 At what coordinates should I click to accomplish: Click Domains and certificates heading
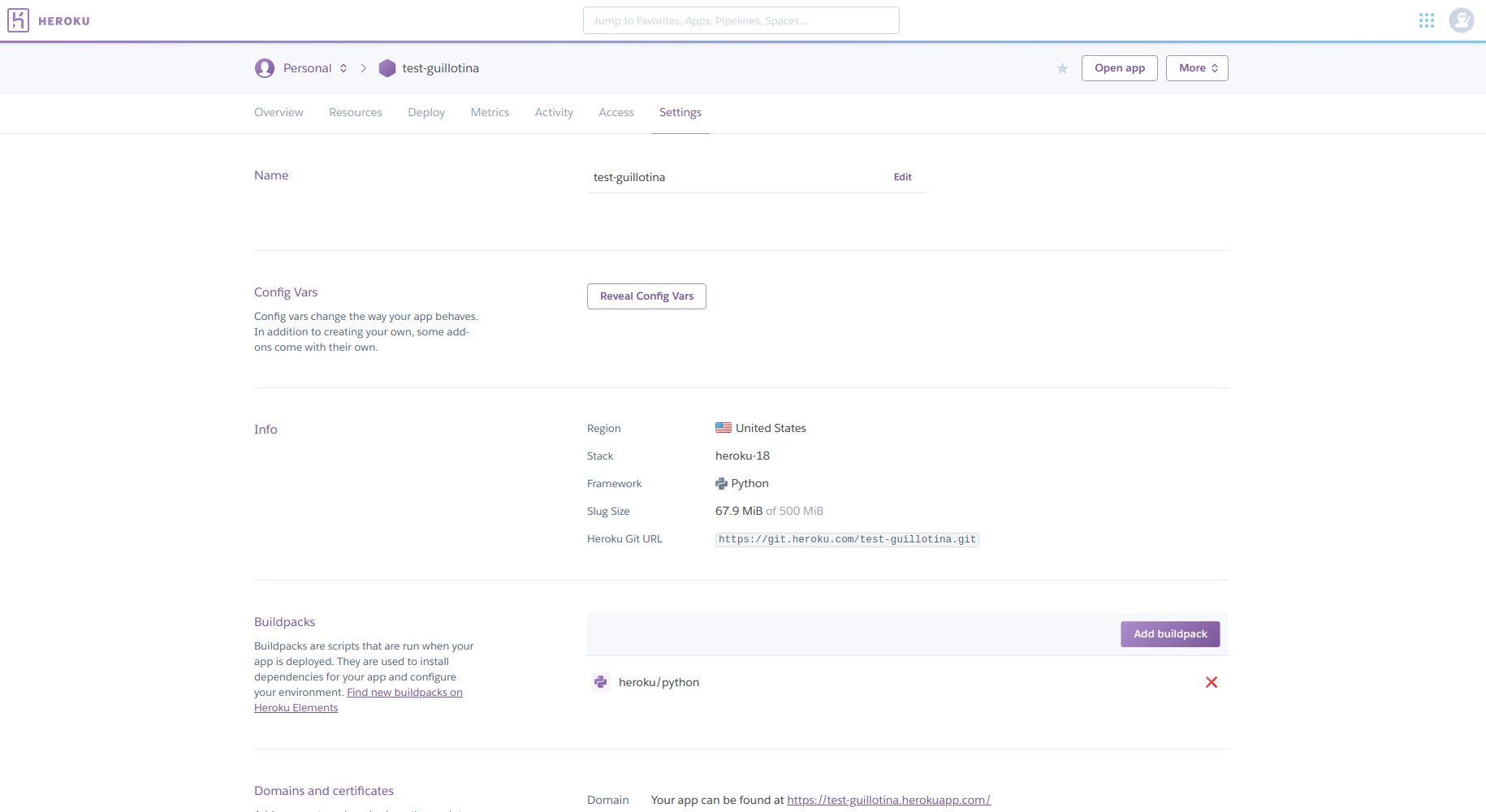point(324,791)
